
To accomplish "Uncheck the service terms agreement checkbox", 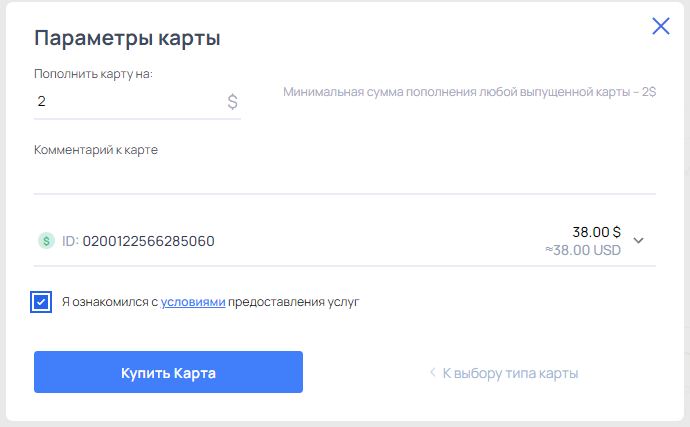I will pos(41,302).
